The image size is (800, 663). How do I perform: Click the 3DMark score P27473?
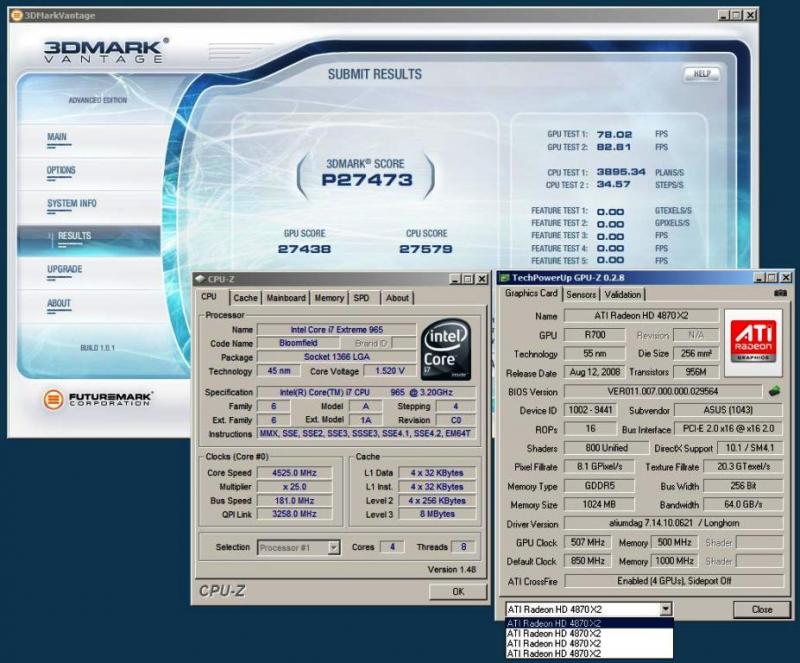pyautogui.click(x=367, y=180)
